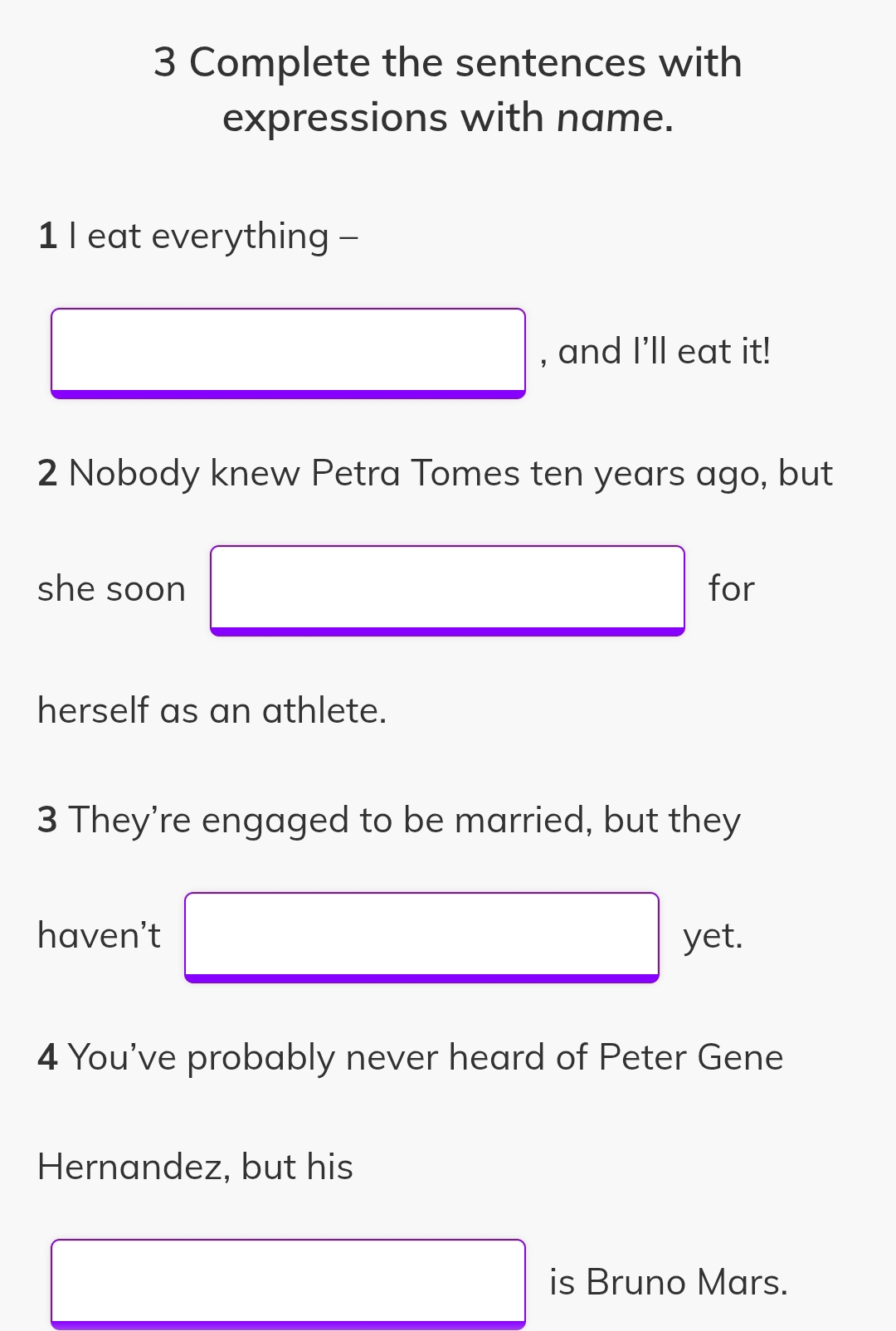
Task: Click the exercise title text
Action: point(448,87)
